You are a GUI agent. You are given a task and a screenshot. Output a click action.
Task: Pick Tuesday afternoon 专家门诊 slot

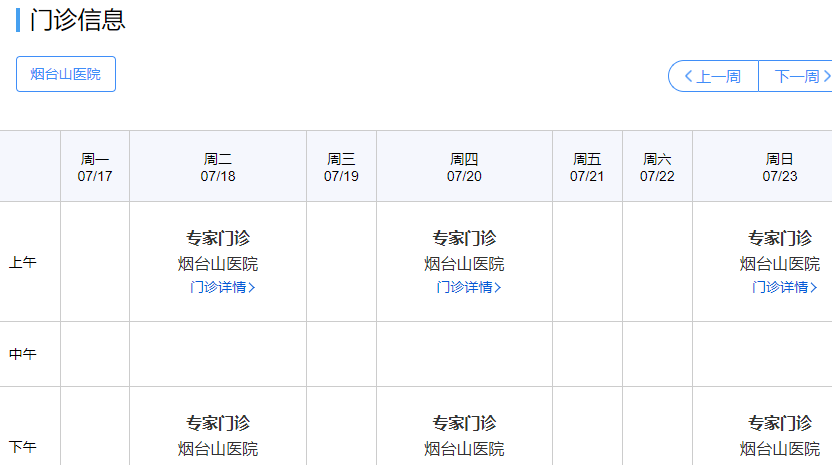[x=218, y=423]
